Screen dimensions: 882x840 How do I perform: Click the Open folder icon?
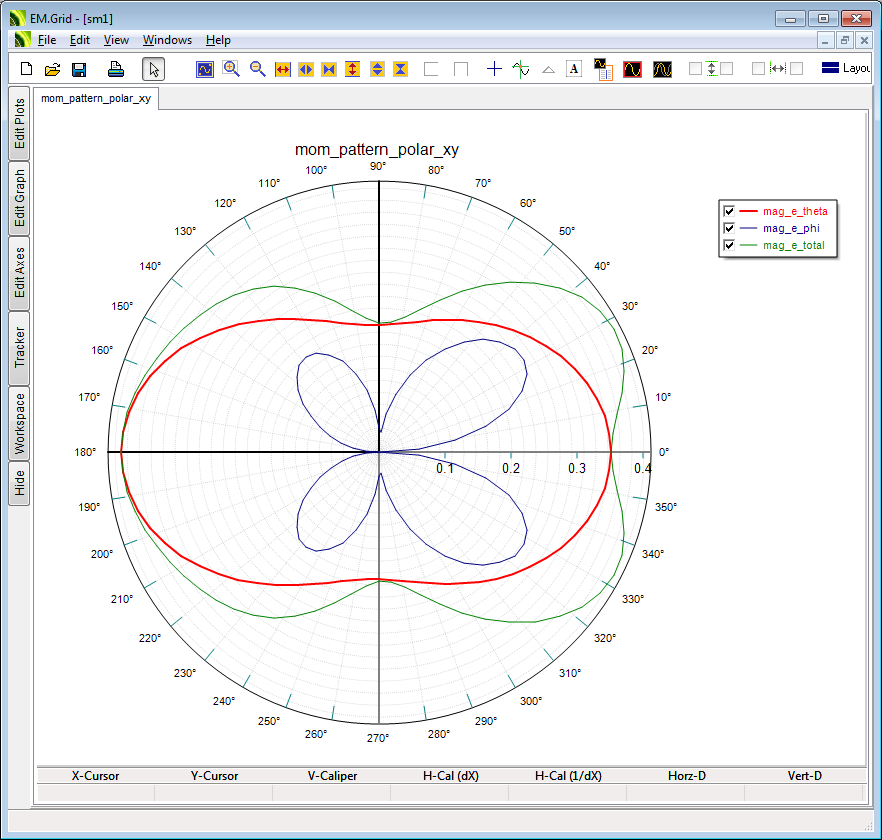(x=53, y=69)
